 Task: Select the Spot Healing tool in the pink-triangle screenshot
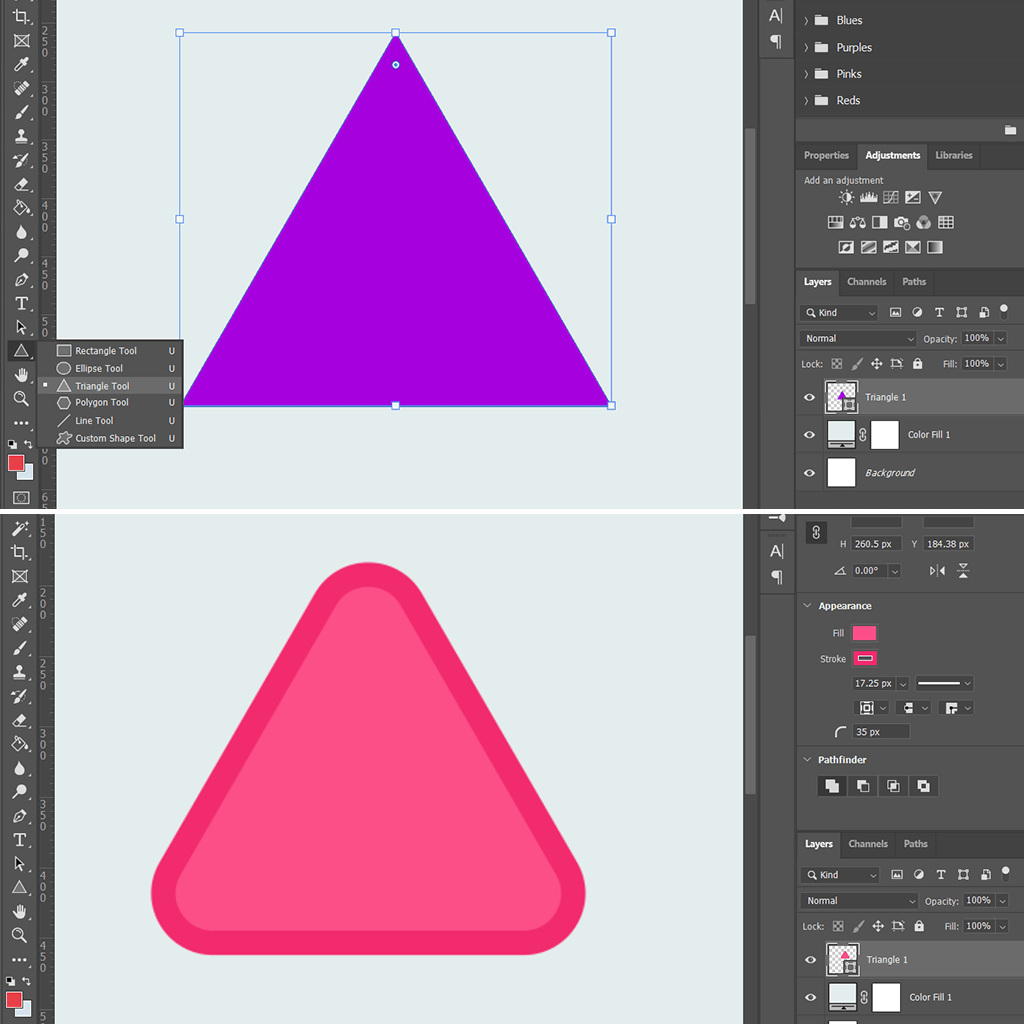point(20,624)
